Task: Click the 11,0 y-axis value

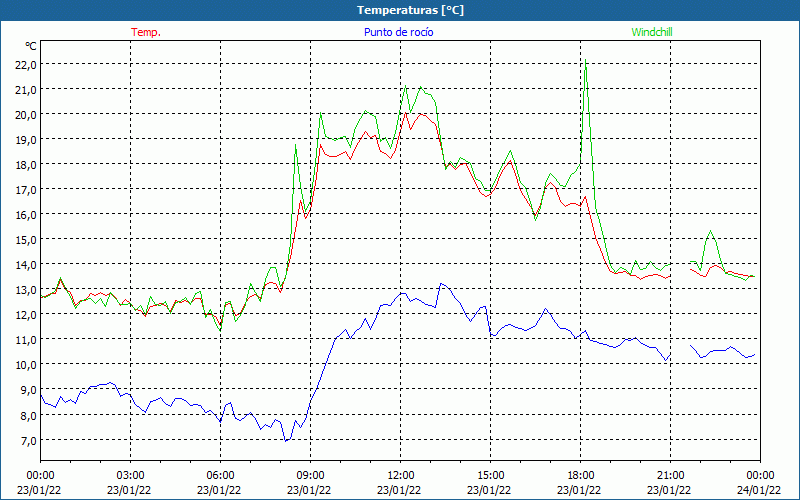Action: [27, 339]
